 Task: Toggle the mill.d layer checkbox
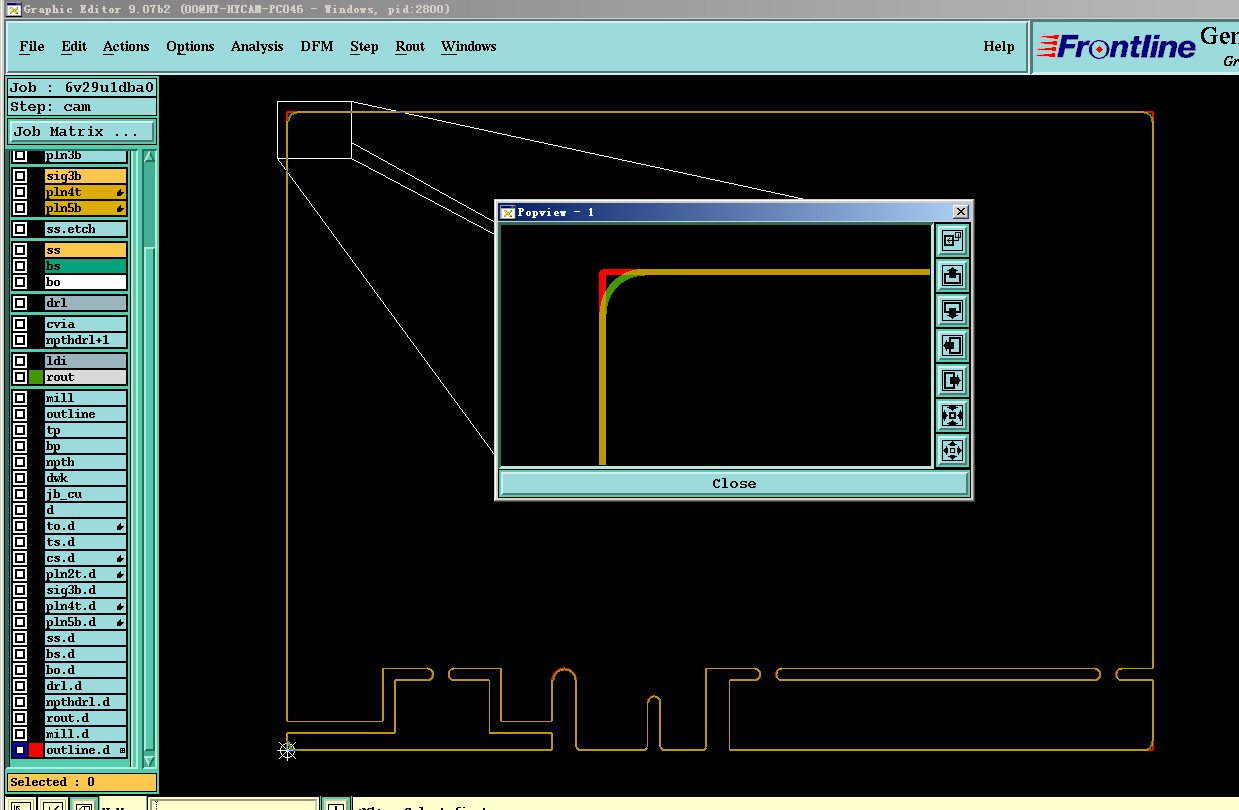tap(20, 734)
